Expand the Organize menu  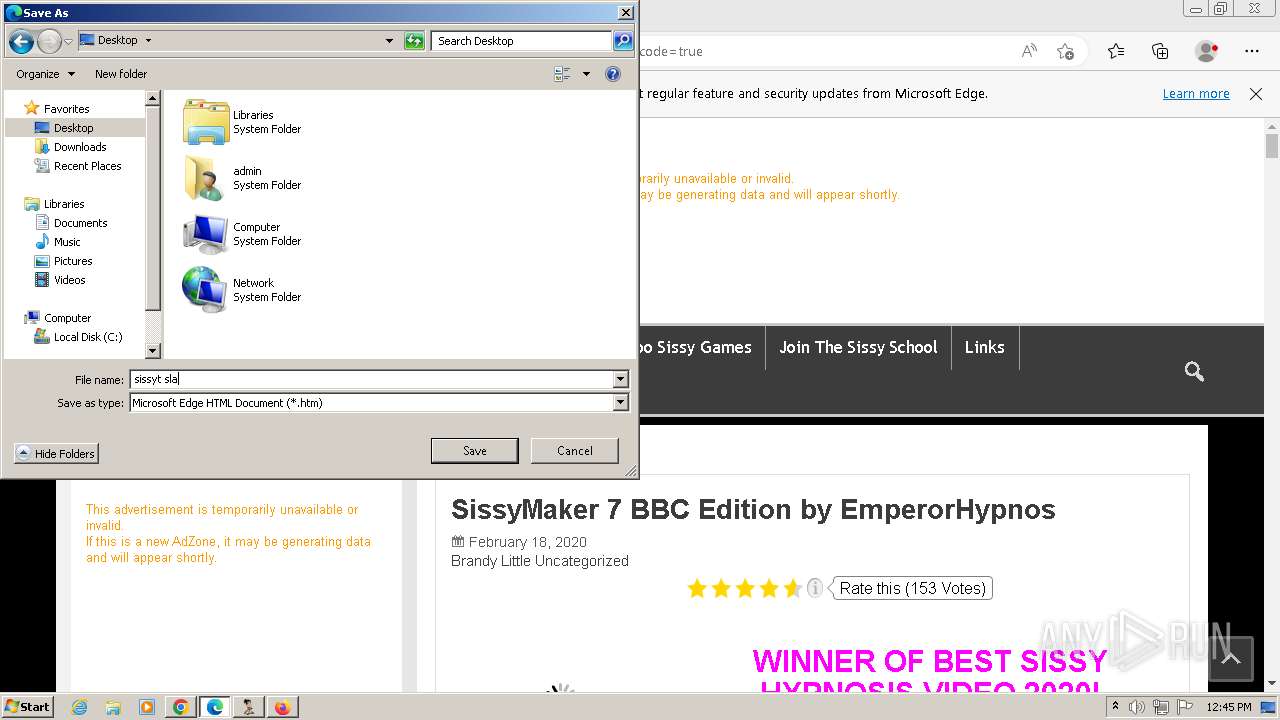[45, 74]
